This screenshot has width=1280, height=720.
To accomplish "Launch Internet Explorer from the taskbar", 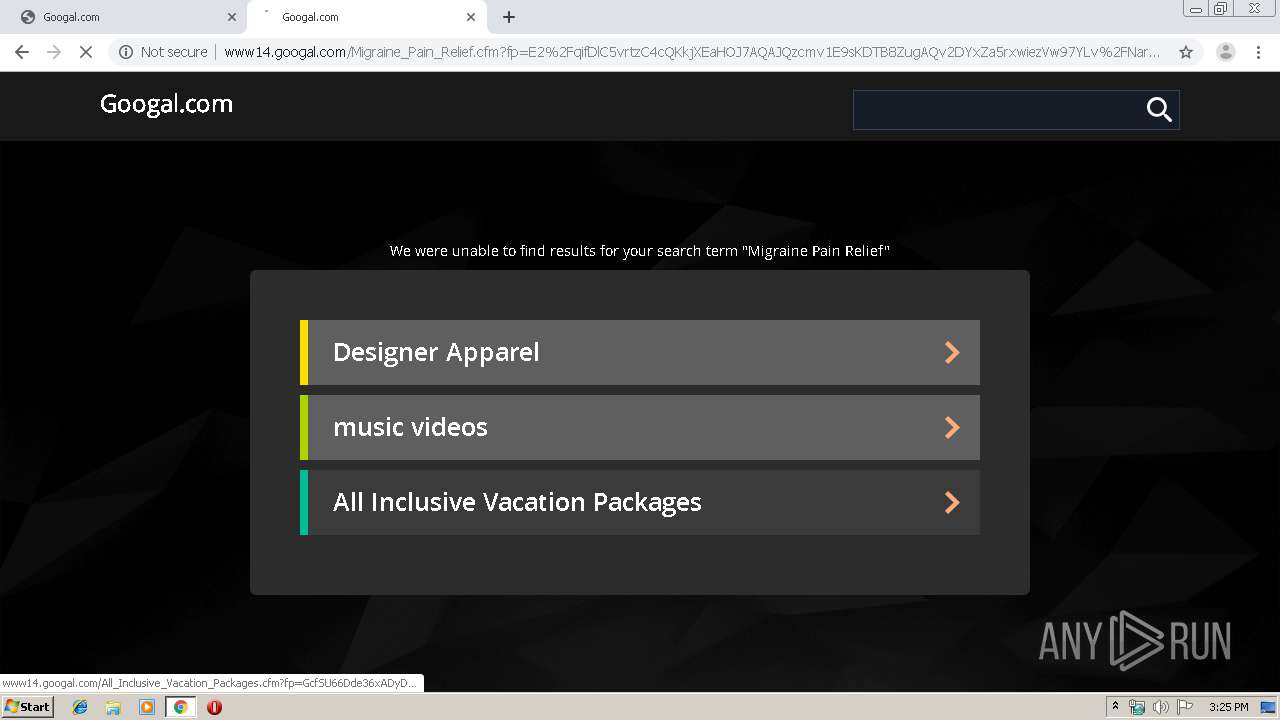I will tap(80, 707).
